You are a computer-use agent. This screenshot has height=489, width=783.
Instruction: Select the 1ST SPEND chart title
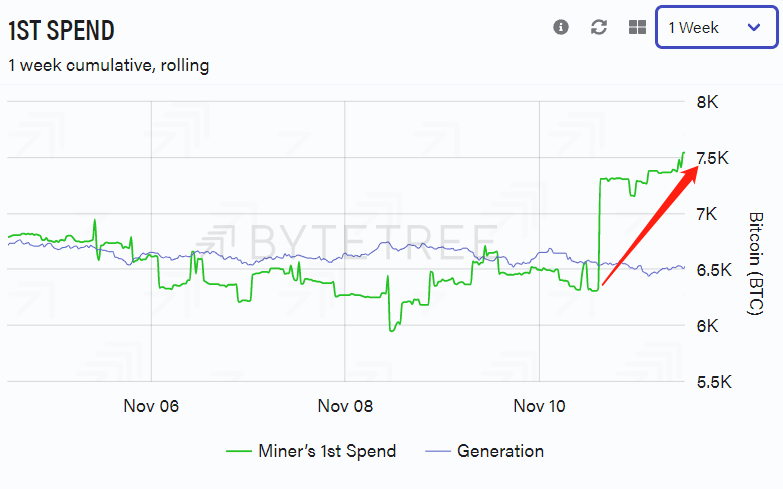point(61,30)
